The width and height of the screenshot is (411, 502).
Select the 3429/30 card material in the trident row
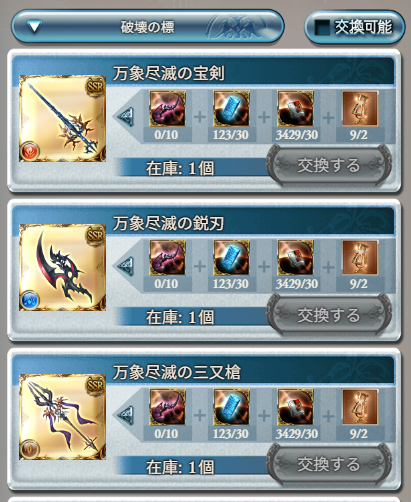pos(295,407)
